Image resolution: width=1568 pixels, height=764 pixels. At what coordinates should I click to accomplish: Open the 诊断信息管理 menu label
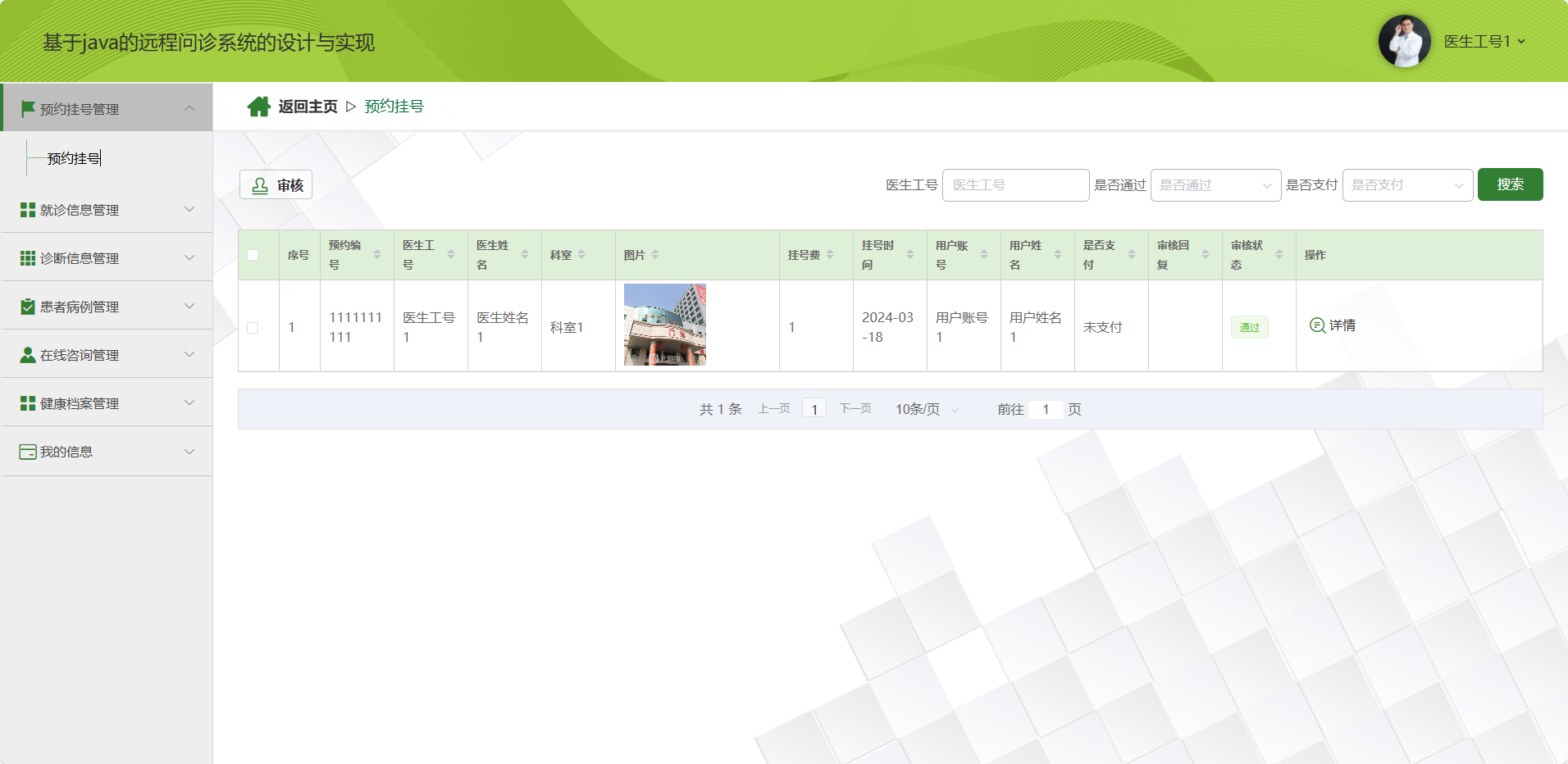click(80, 258)
